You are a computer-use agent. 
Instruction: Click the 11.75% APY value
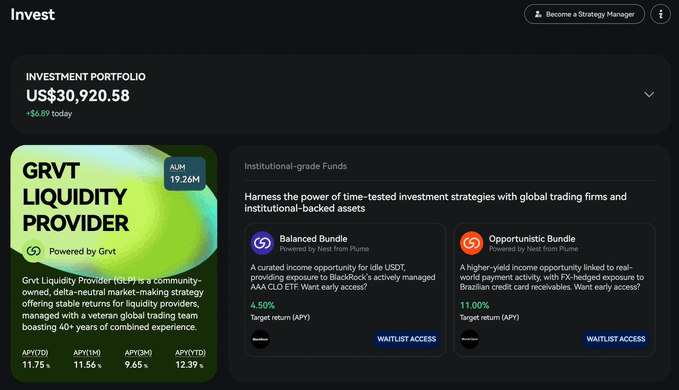click(x=36, y=365)
